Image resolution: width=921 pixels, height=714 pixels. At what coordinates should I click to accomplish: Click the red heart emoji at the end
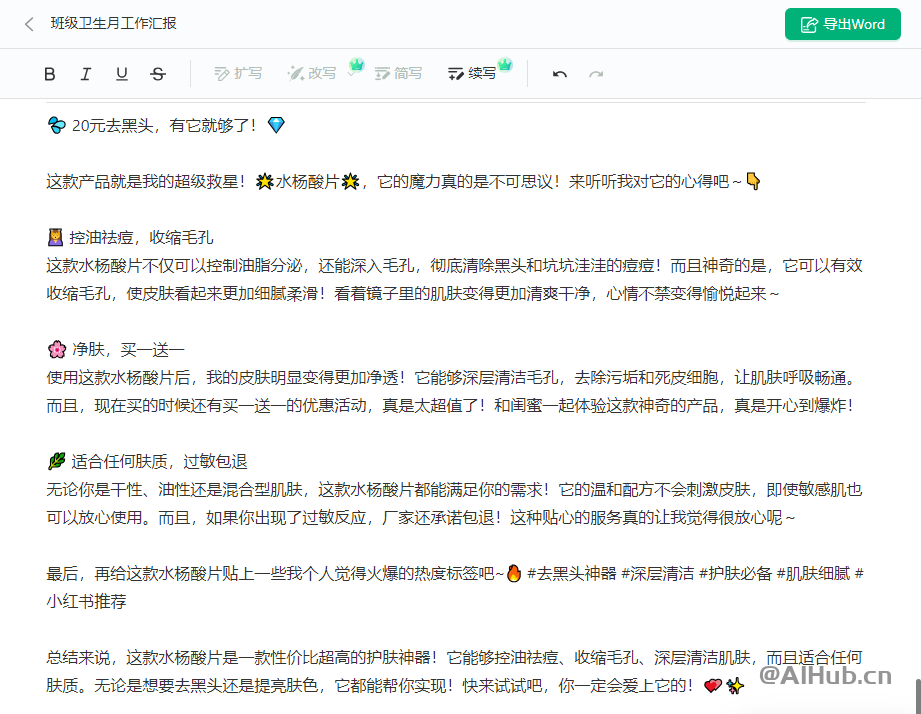pyautogui.click(x=712, y=685)
